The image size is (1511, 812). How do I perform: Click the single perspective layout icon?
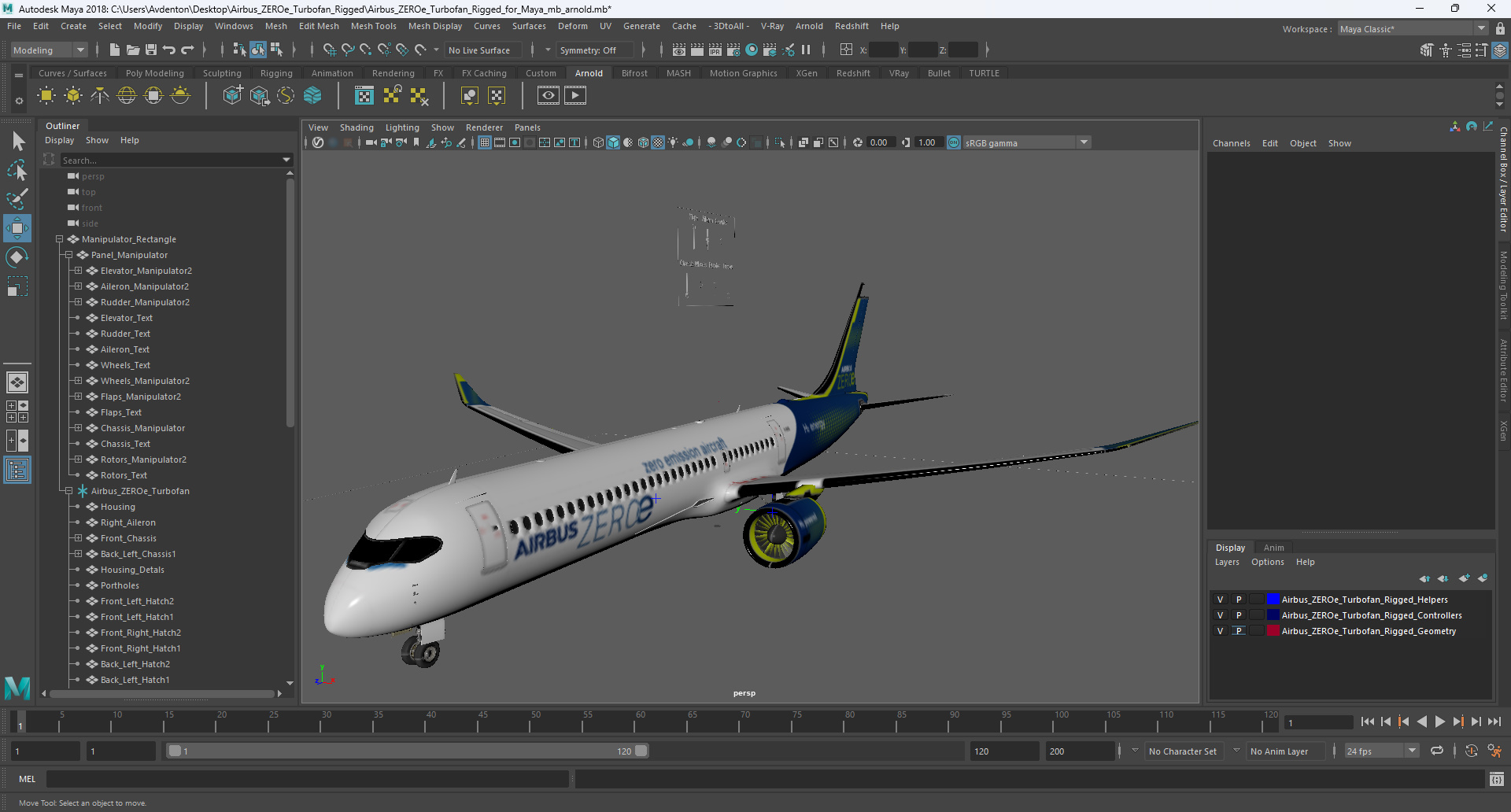[17, 382]
